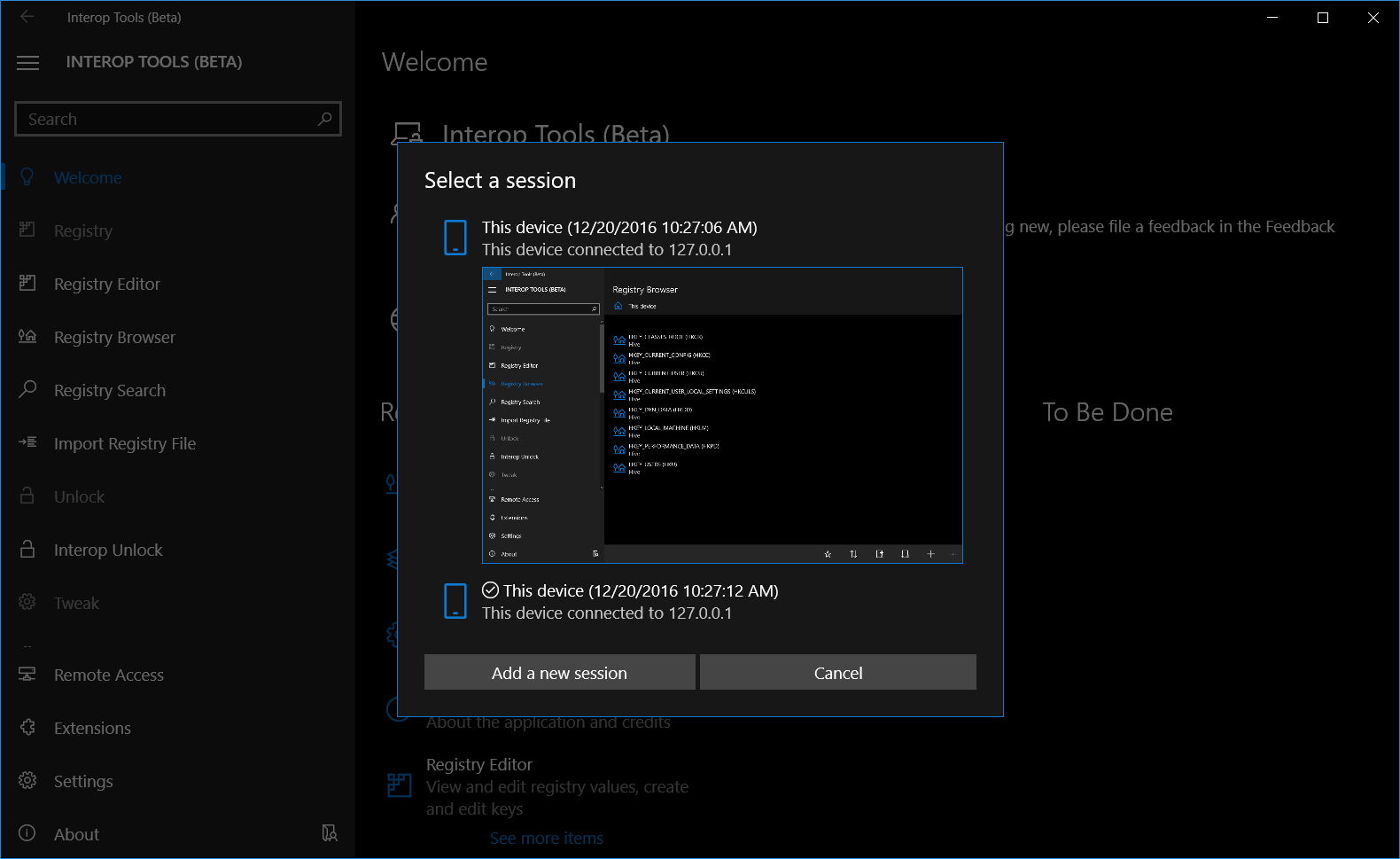1400x859 pixels.
Task: Click the Registry Search magnifier icon
Action: 27,389
